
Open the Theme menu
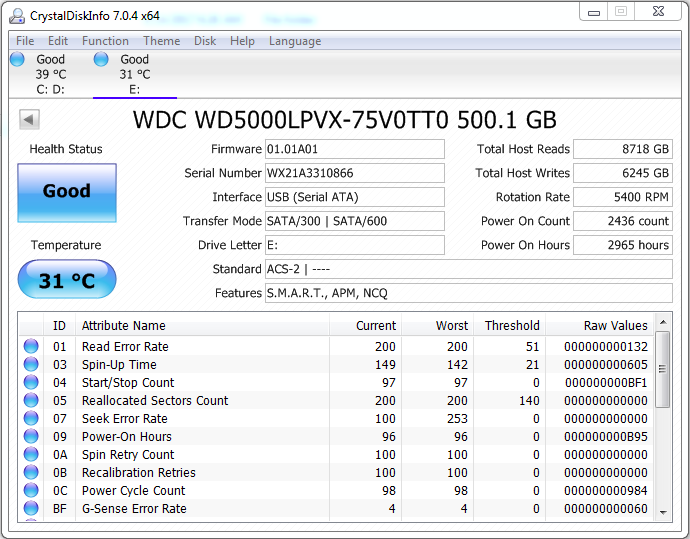tap(161, 41)
